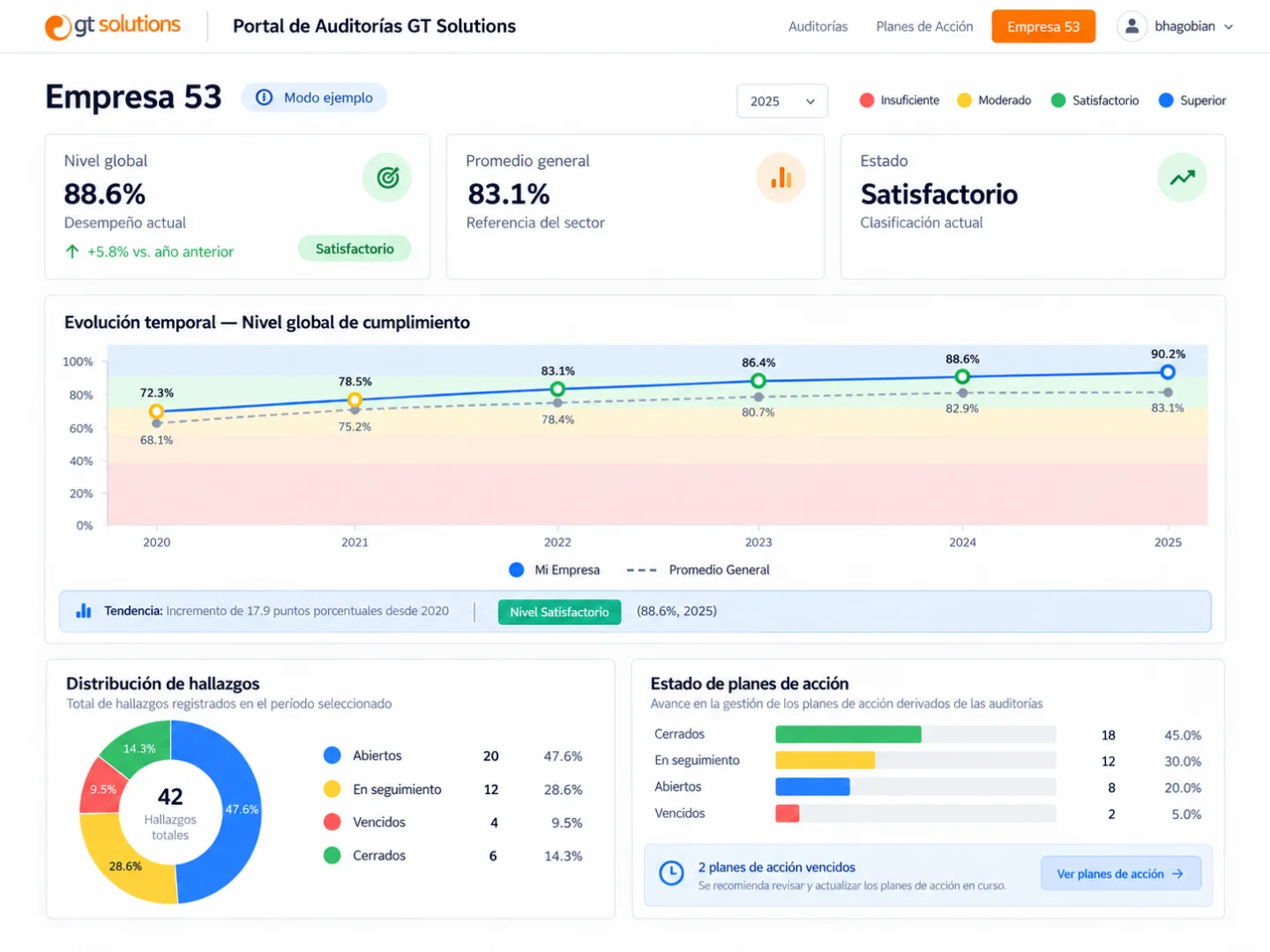Toggle Mi Empresa series in chart legend

click(554, 570)
